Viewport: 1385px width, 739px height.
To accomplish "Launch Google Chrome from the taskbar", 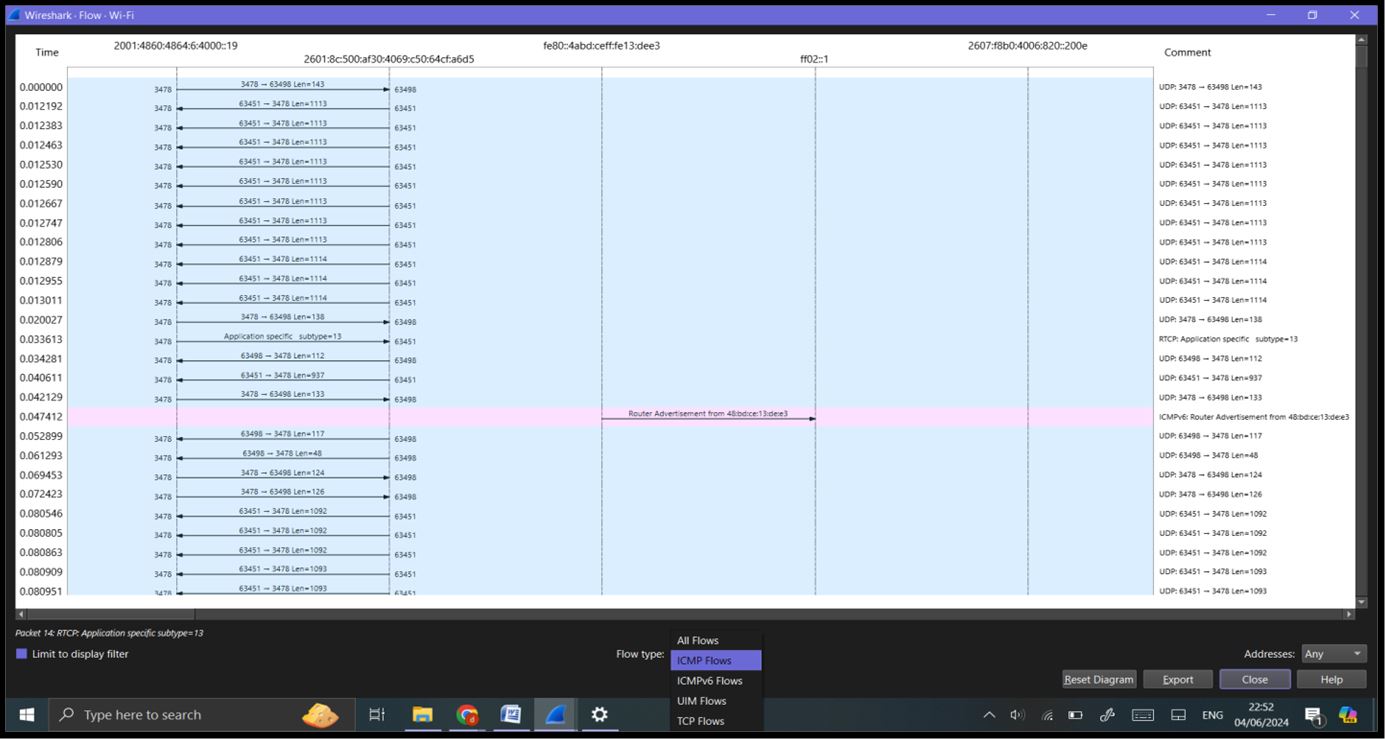I will [x=465, y=714].
